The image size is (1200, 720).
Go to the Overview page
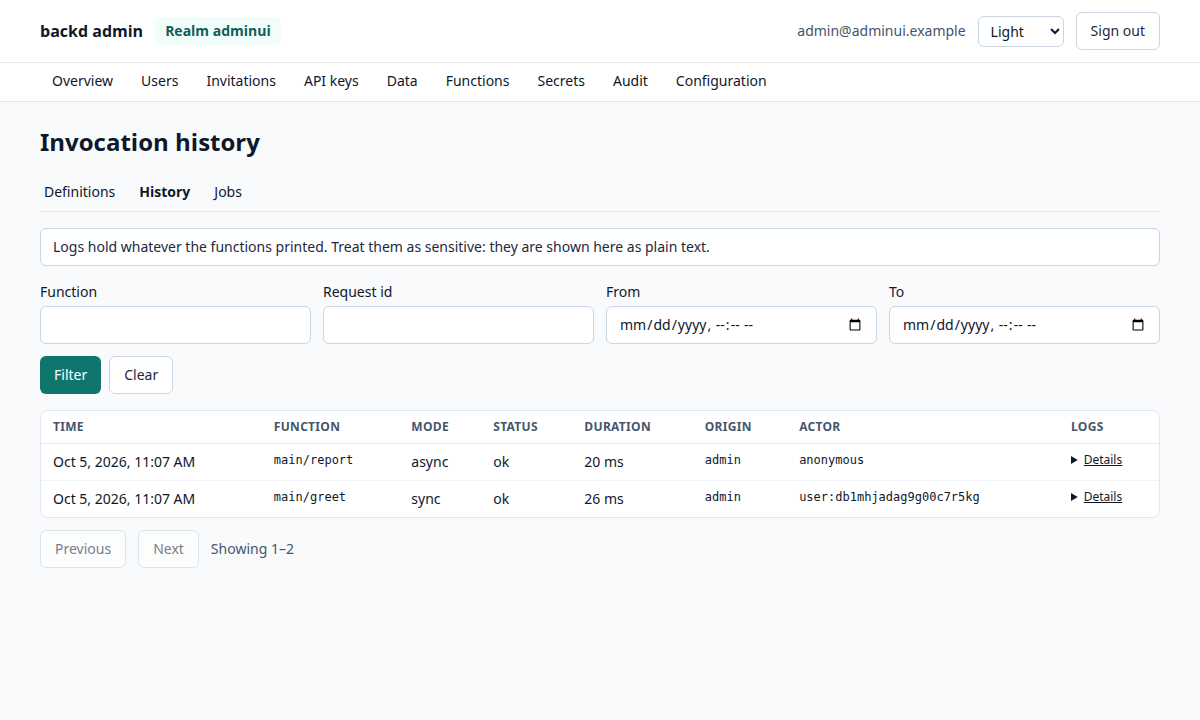pyautogui.click(x=82, y=81)
